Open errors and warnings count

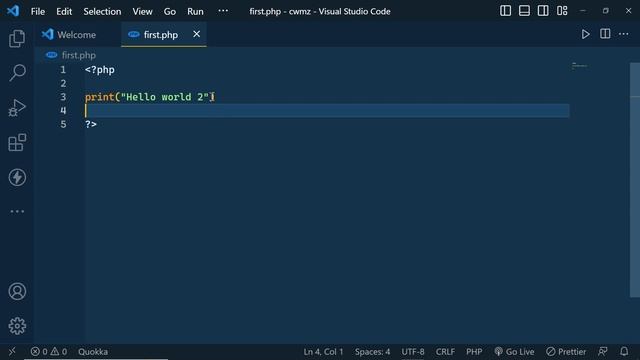click(49, 351)
